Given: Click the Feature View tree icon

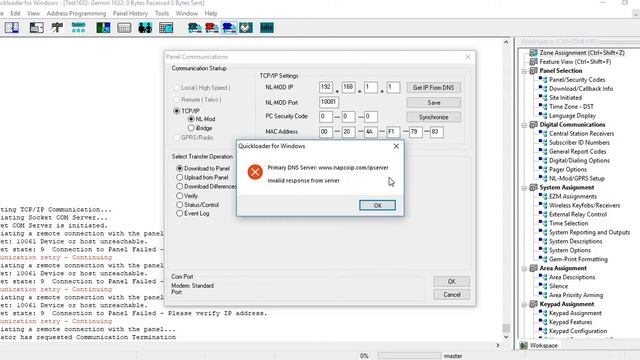Looking at the screenshot, I should coord(533,62).
